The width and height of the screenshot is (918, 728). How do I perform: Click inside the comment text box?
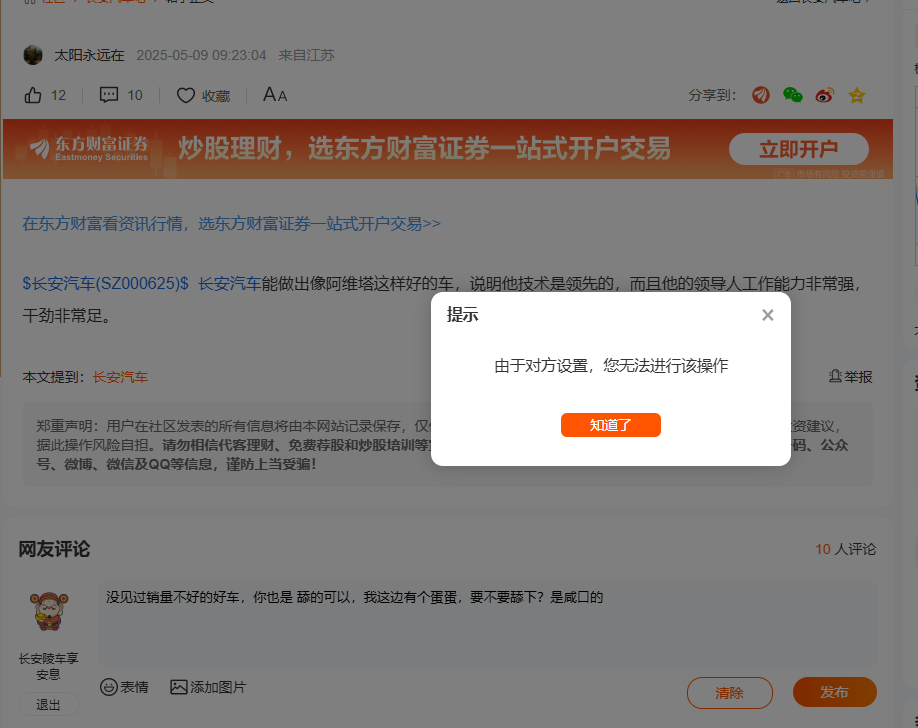488,624
